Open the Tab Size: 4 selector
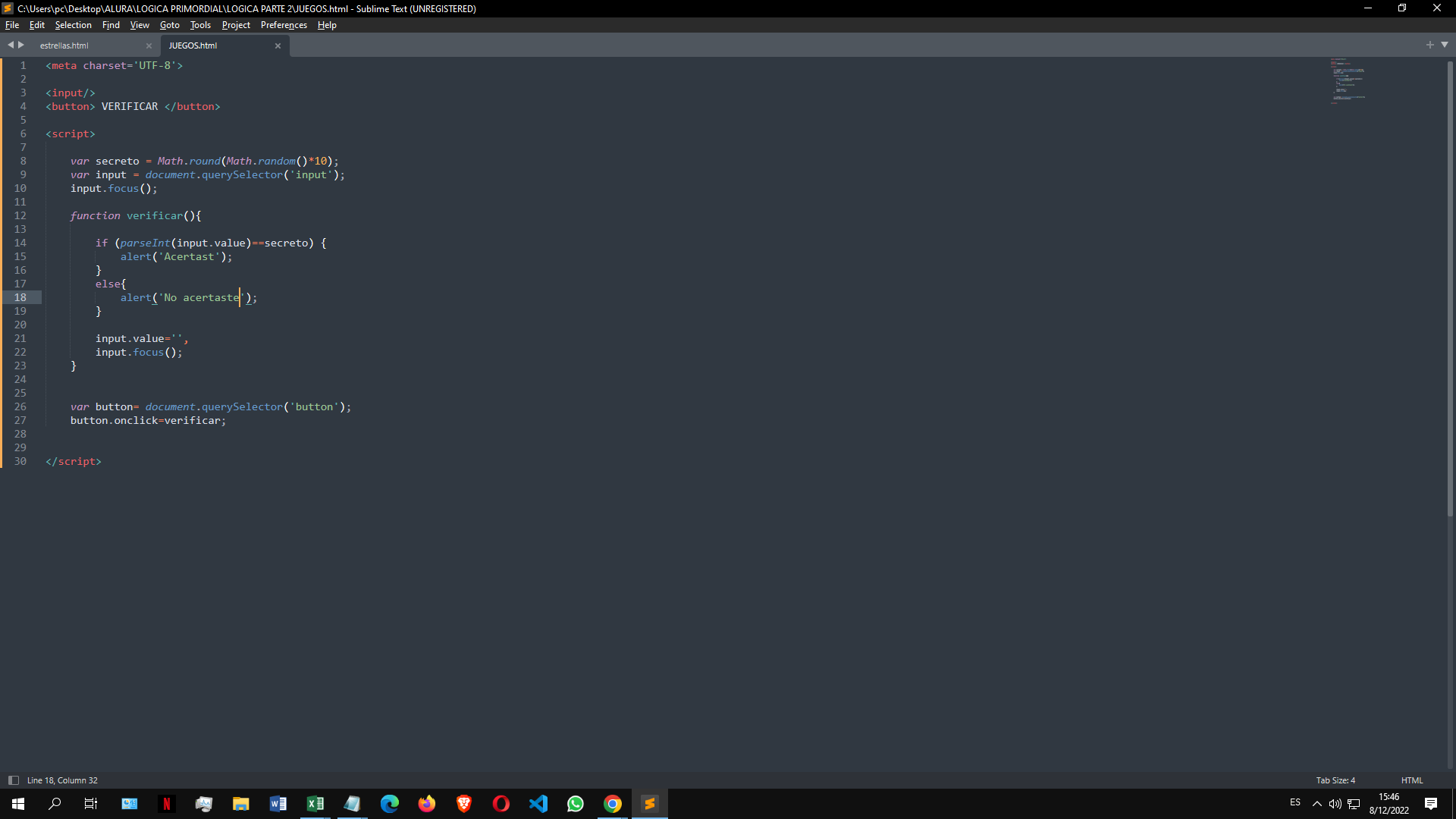The height and width of the screenshot is (819, 1456). point(1335,780)
